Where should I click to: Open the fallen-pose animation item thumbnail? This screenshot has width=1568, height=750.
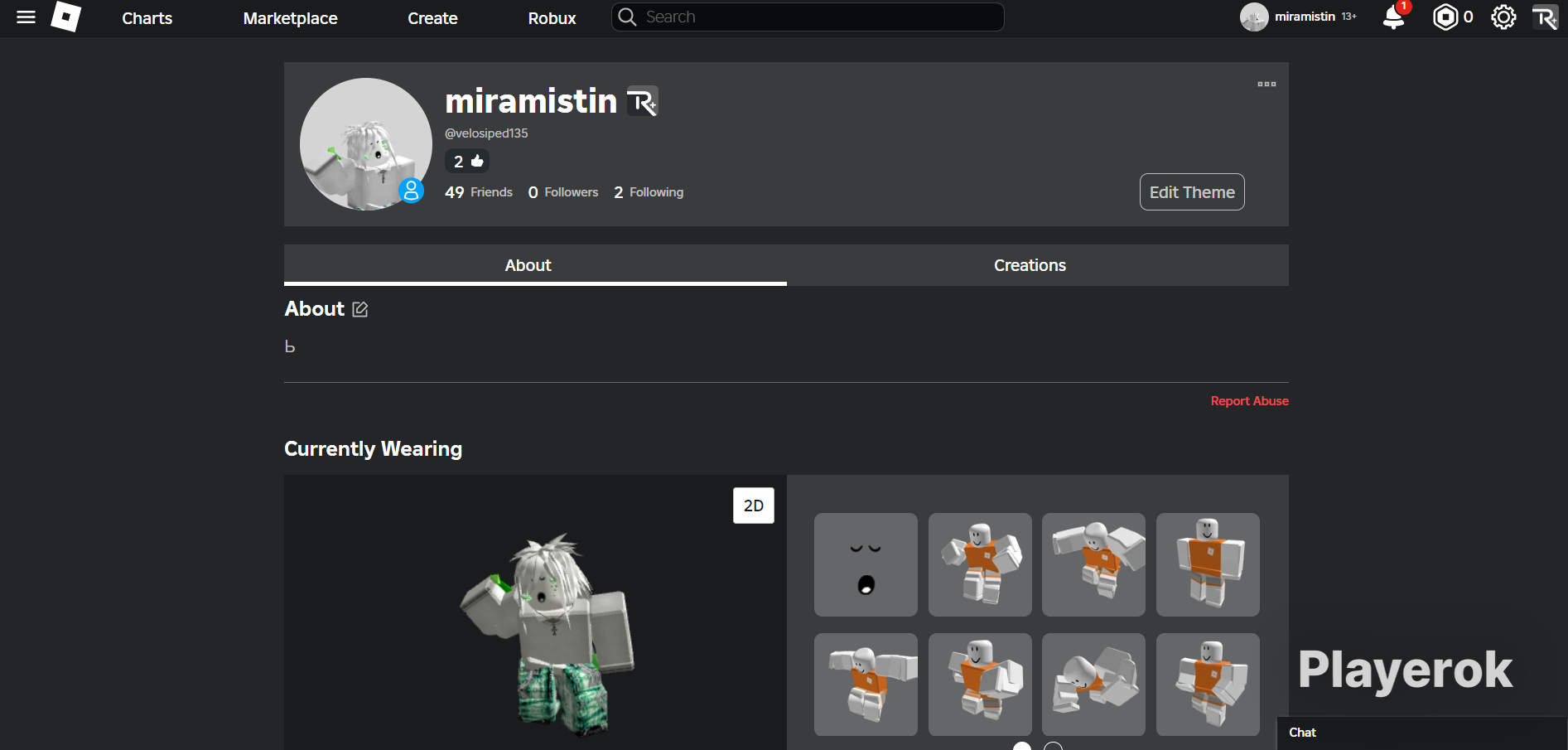(x=1093, y=685)
